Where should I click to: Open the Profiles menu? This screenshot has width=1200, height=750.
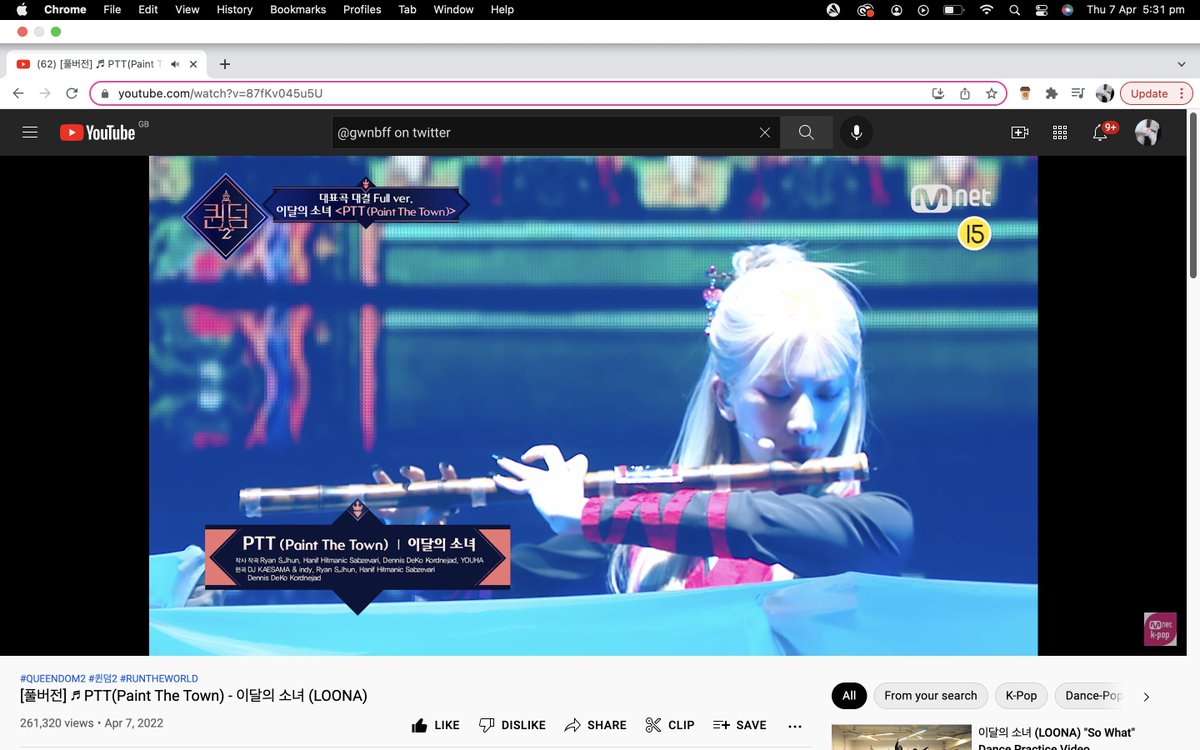(362, 9)
